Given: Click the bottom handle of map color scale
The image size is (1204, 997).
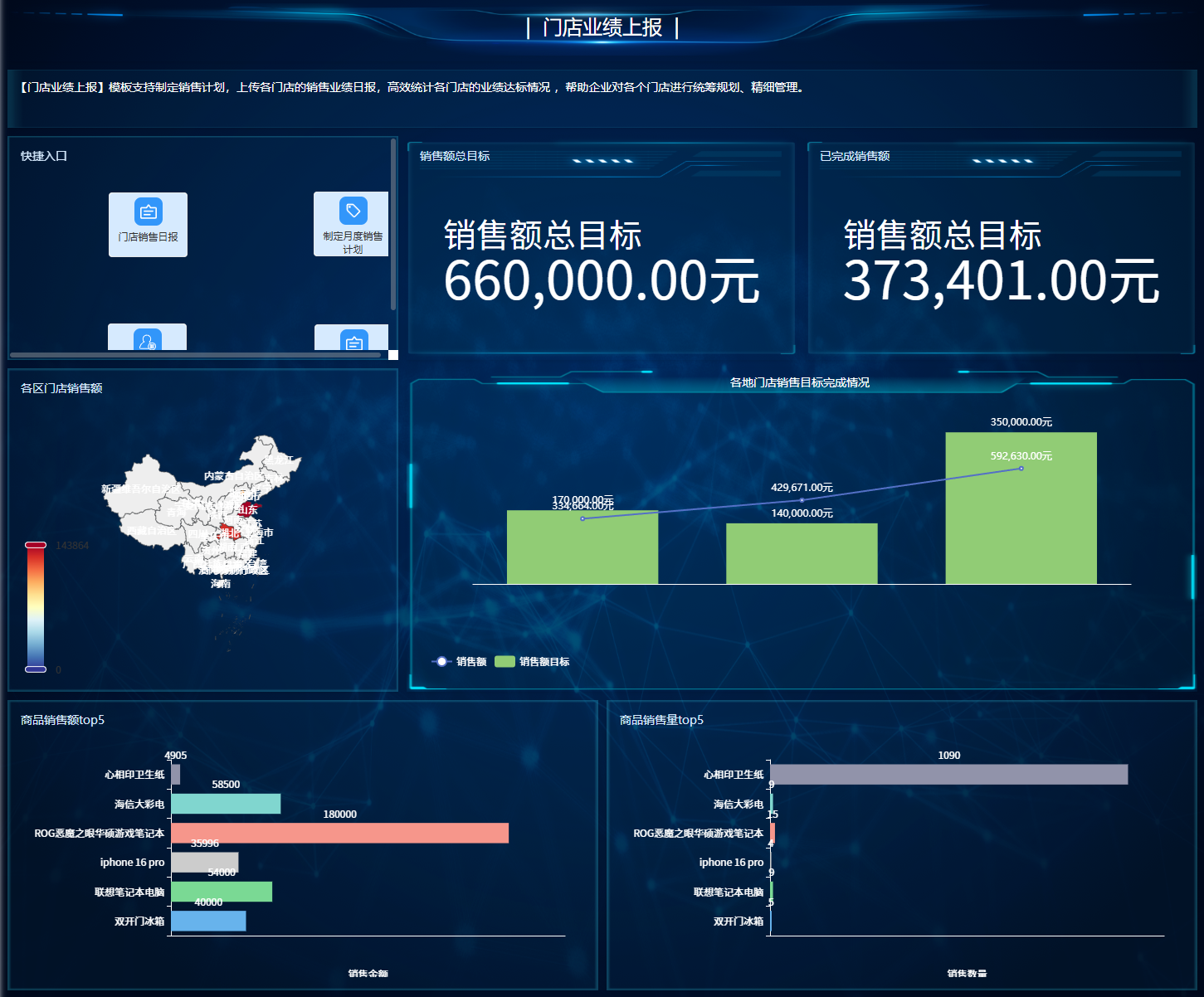Looking at the screenshot, I should (36, 669).
